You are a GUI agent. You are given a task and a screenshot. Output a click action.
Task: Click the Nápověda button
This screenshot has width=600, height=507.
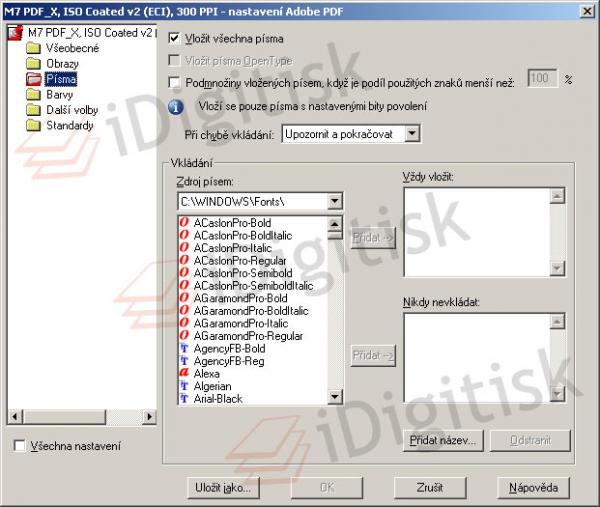(x=533, y=487)
